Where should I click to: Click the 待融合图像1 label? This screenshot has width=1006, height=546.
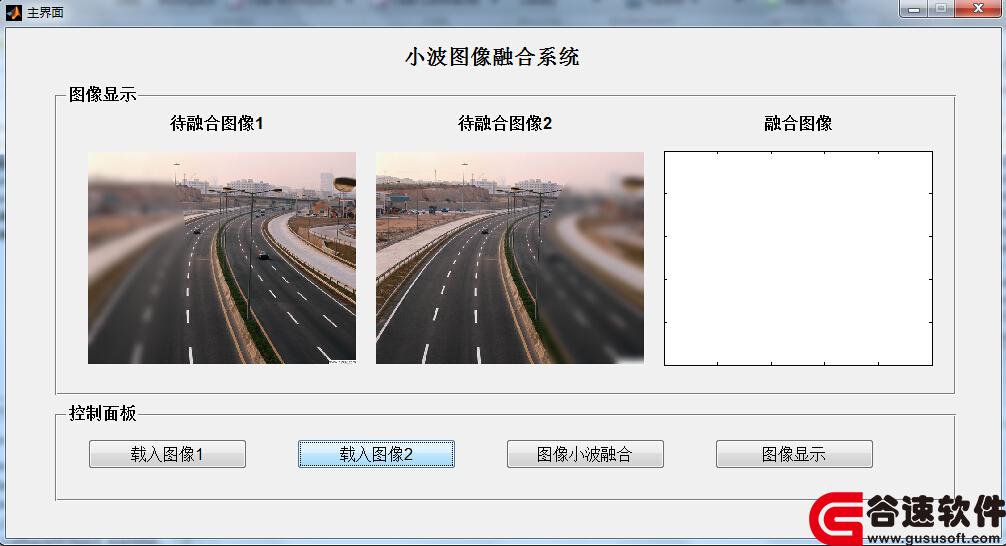tap(217, 123)
